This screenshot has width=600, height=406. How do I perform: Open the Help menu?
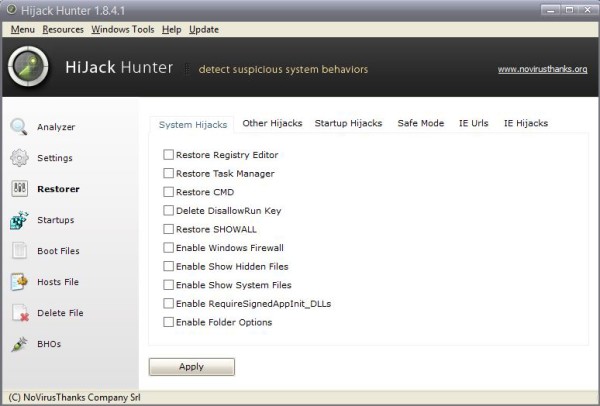pos(171,29)
